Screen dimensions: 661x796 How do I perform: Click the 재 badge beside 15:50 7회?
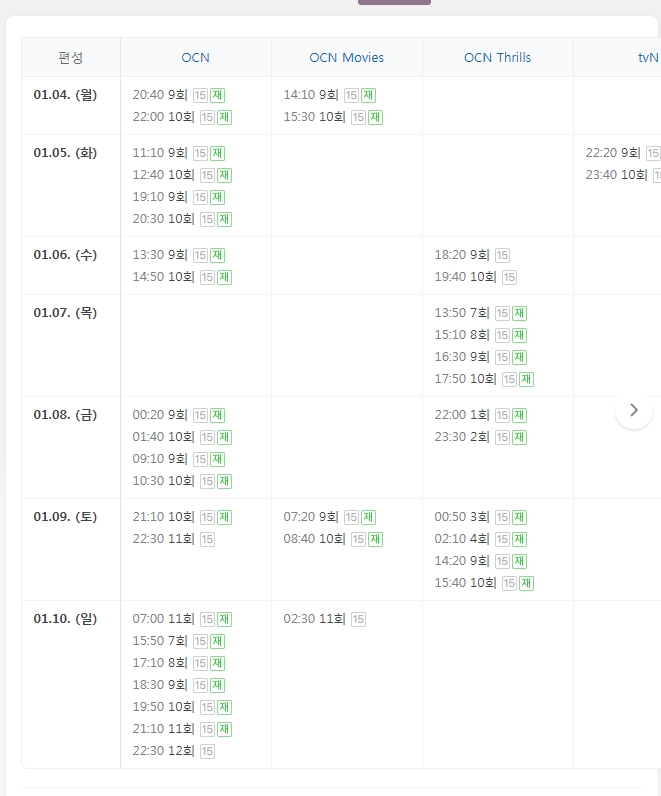[217, 641]
